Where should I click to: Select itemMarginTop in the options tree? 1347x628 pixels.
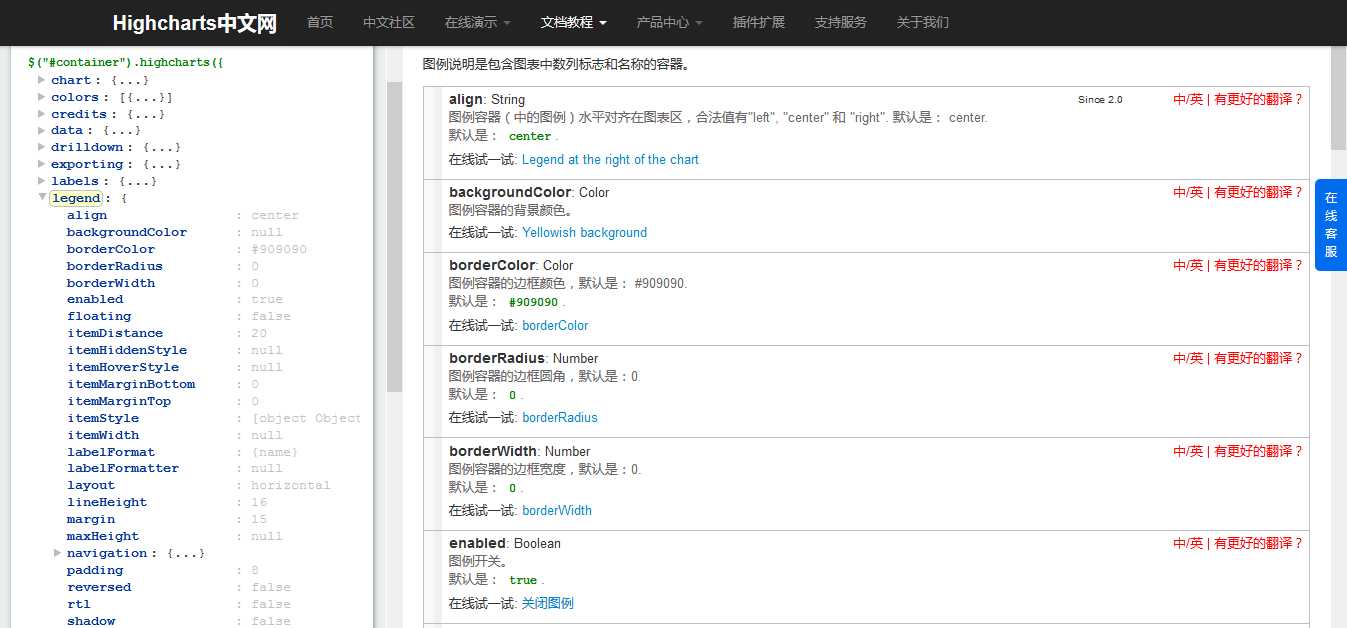pos(119,401)
